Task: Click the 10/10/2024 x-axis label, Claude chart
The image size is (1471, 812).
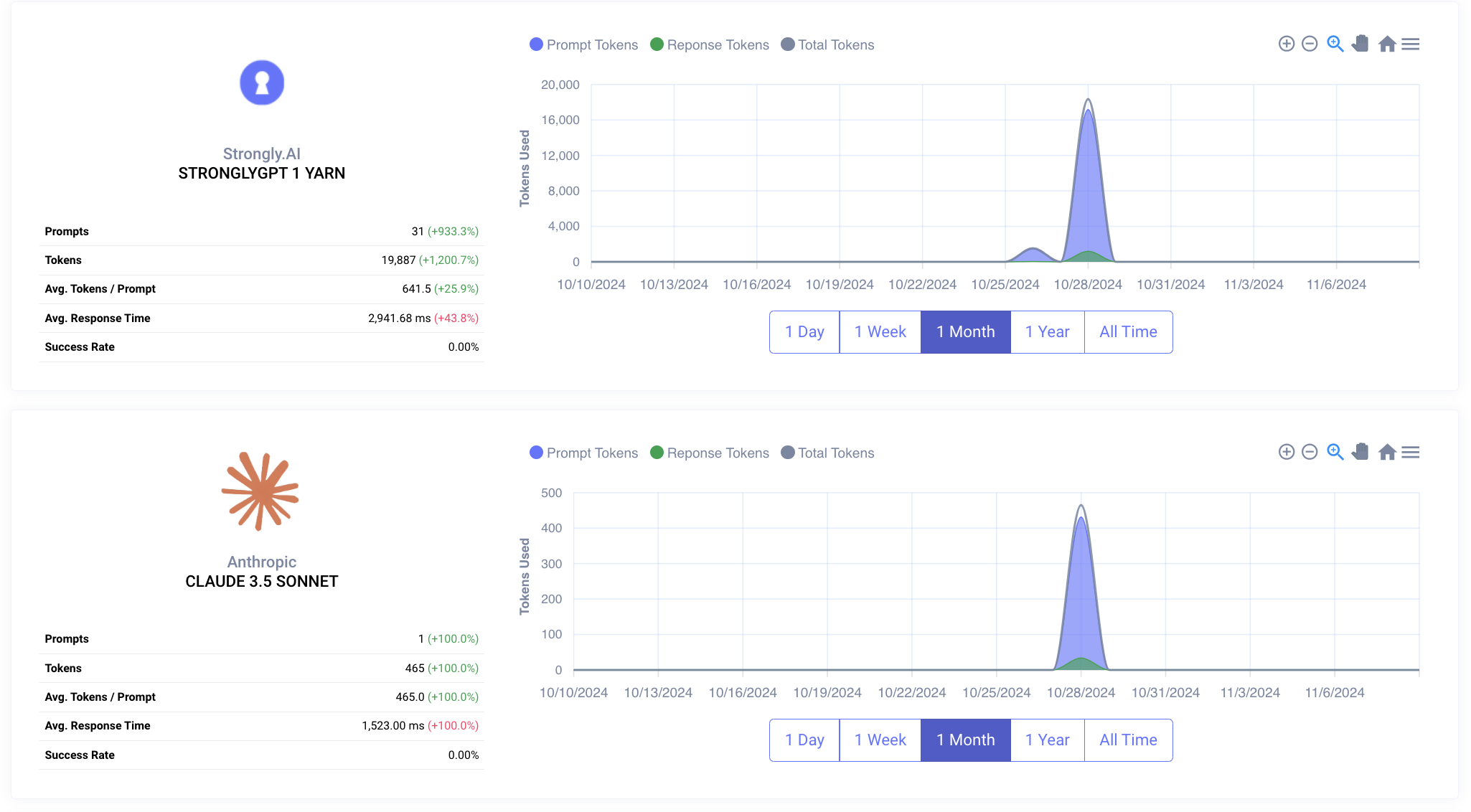Action: click(x=574, y=693)
